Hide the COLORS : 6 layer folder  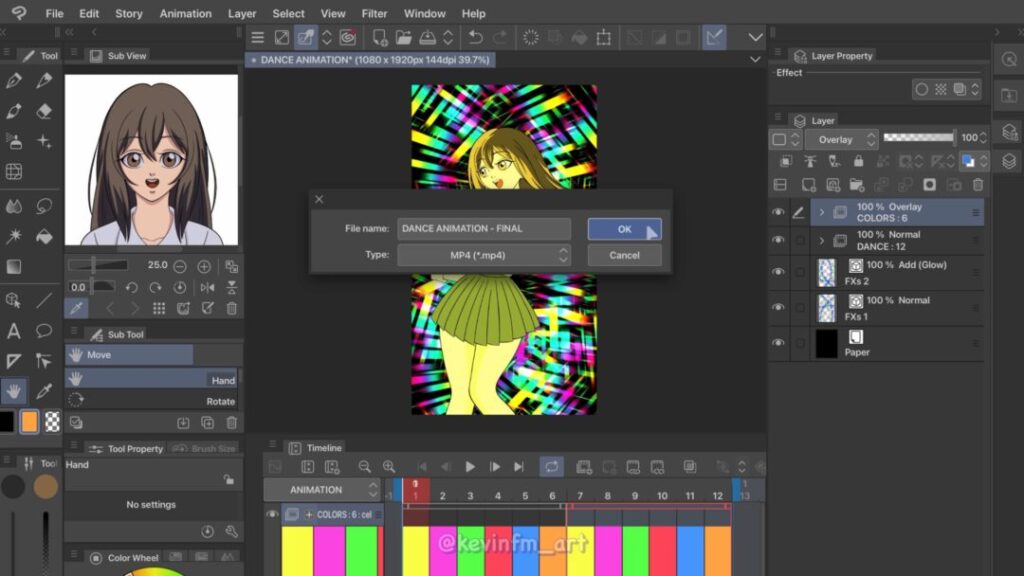tap(778, 212)
